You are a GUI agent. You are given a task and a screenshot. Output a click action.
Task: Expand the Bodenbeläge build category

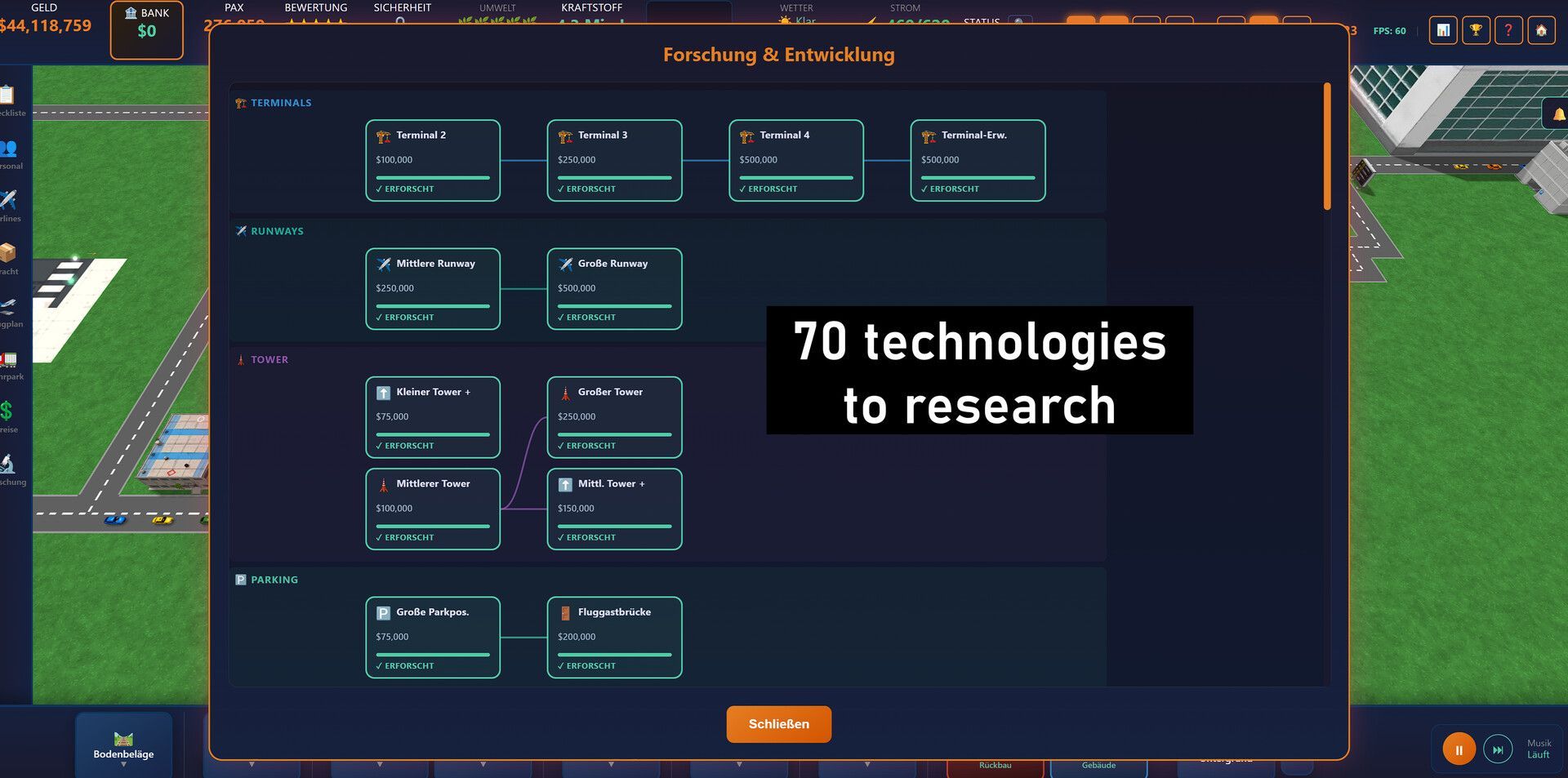pyautogui.click(x=123, y=747)
